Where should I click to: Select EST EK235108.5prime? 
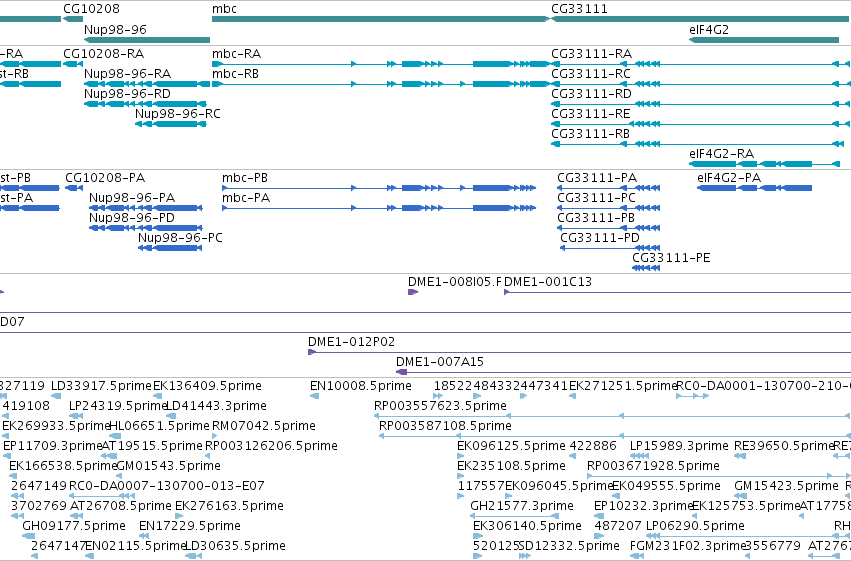[x=511, y=467]
